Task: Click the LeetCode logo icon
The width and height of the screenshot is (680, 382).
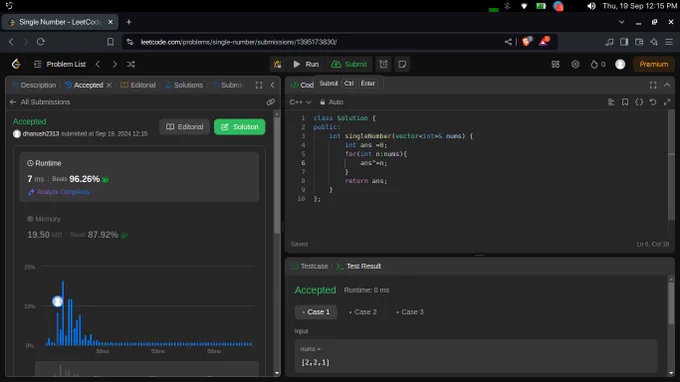Action: pos(16,64)
